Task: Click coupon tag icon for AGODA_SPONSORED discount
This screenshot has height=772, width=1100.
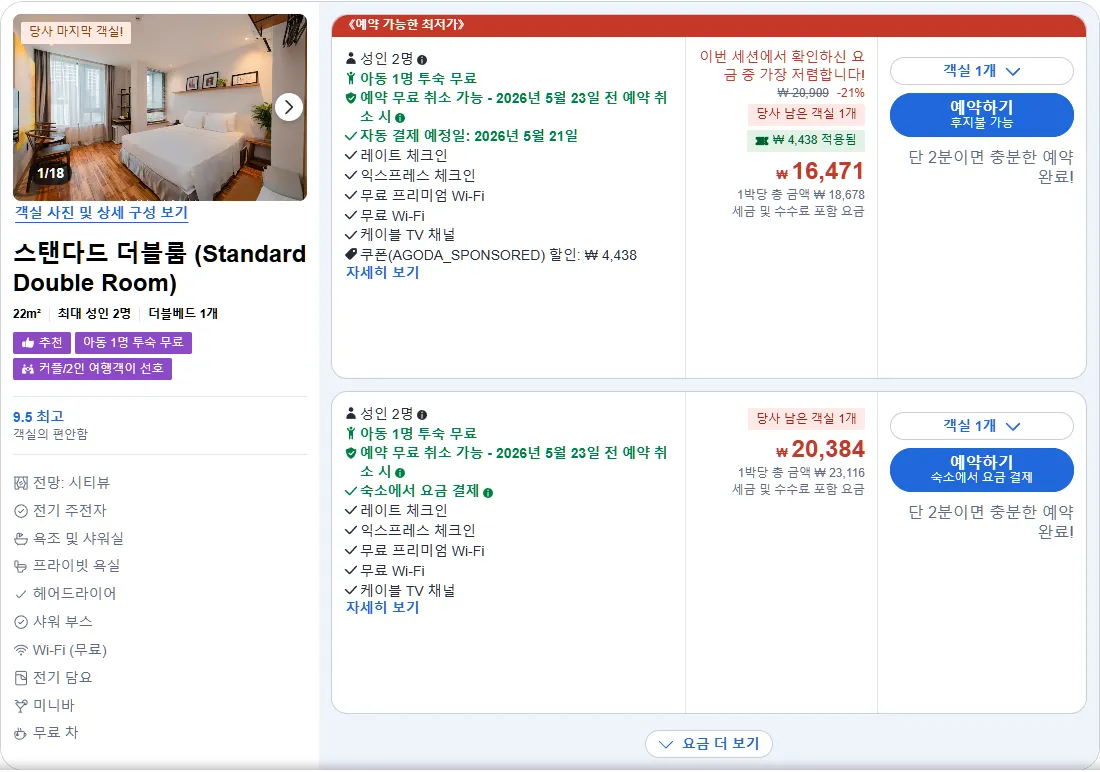Action: click(351, 255)
